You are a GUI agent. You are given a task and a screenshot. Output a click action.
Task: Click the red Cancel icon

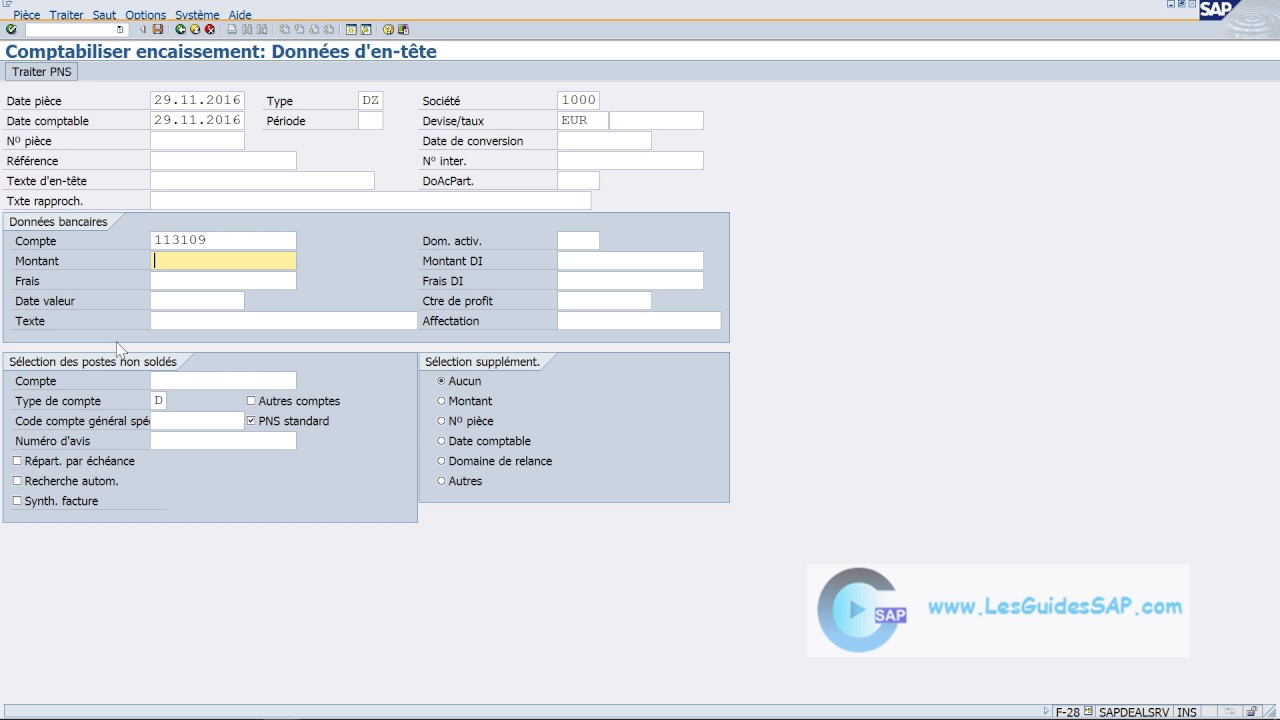click(x=210, y=30)
